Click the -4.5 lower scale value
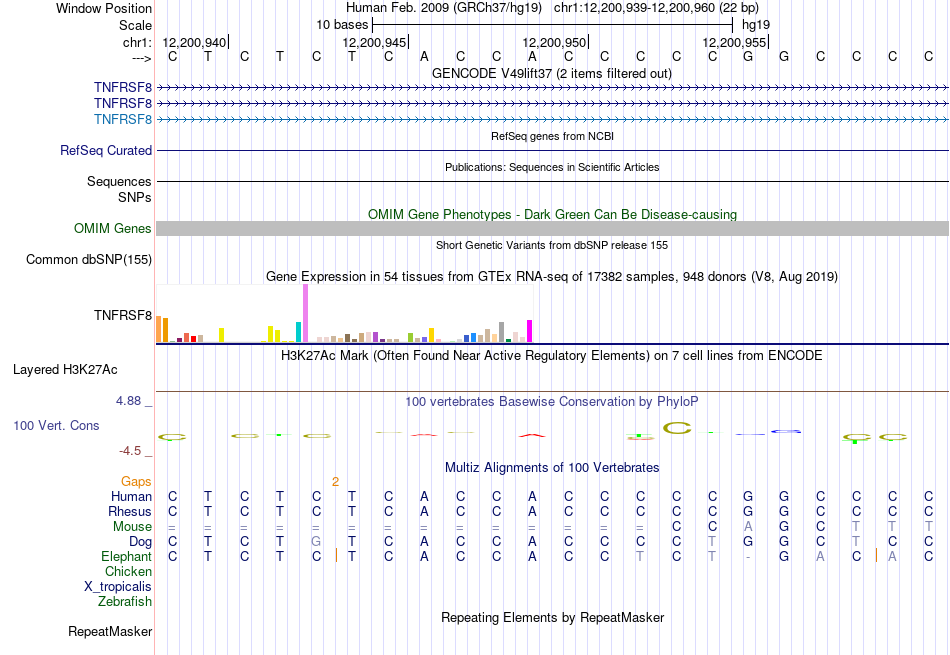This screenshot has height=655, width=950. 130,451
